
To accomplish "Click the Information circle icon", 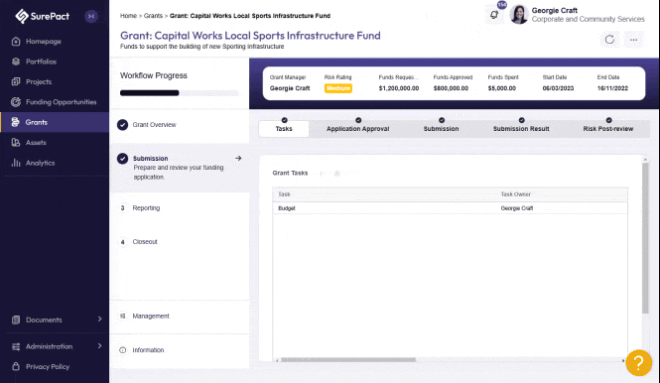I will click(122, 350).
